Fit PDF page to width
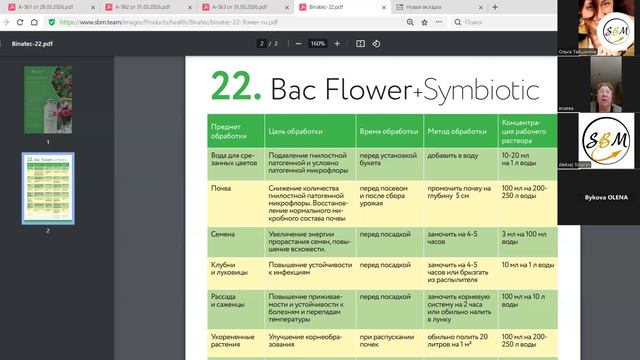The height and width of the screenshot is (360, 640). 360,44
